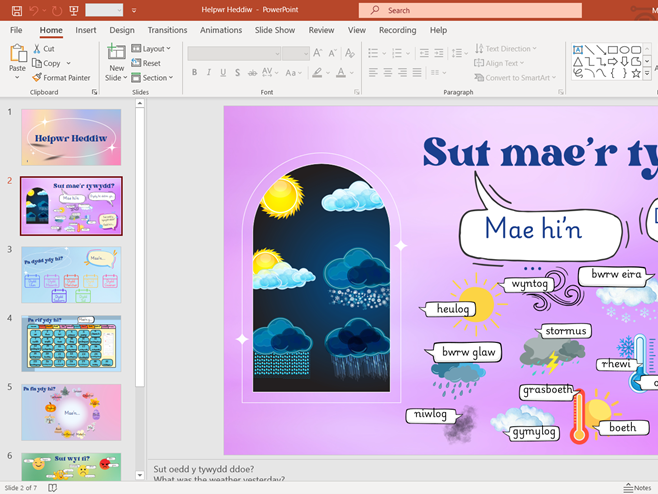Select the Format Painter tool
This screenshot has height=494, width=658.
61,77
